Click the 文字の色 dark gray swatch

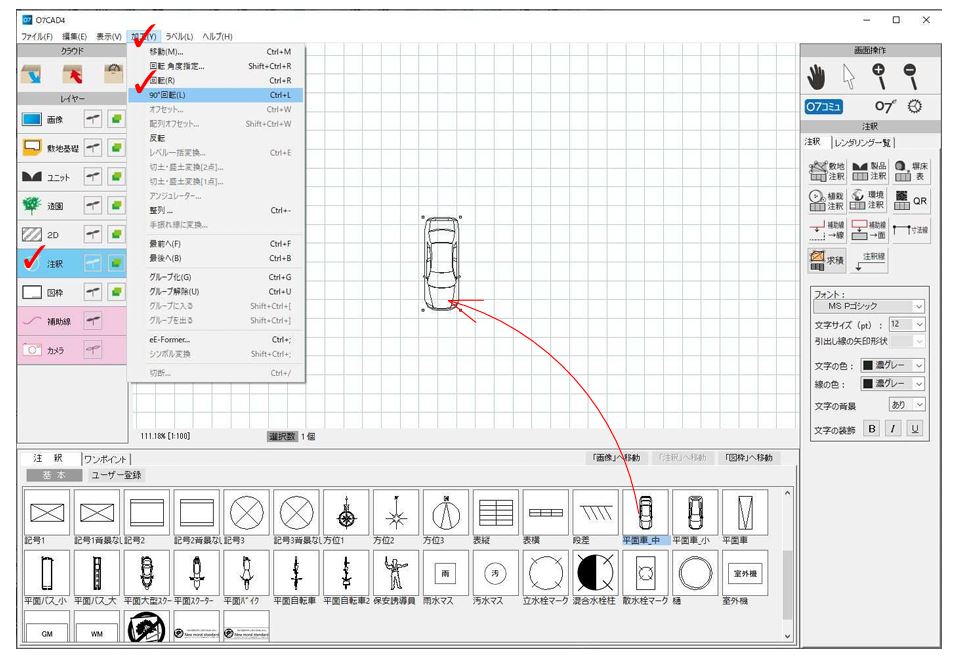tap(868, 365)
